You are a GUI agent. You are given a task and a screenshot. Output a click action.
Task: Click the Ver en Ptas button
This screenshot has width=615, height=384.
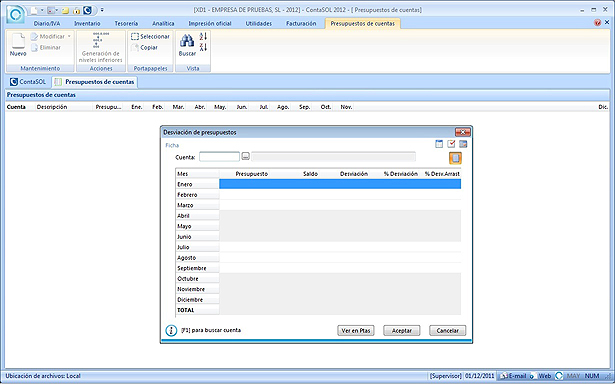355,331
